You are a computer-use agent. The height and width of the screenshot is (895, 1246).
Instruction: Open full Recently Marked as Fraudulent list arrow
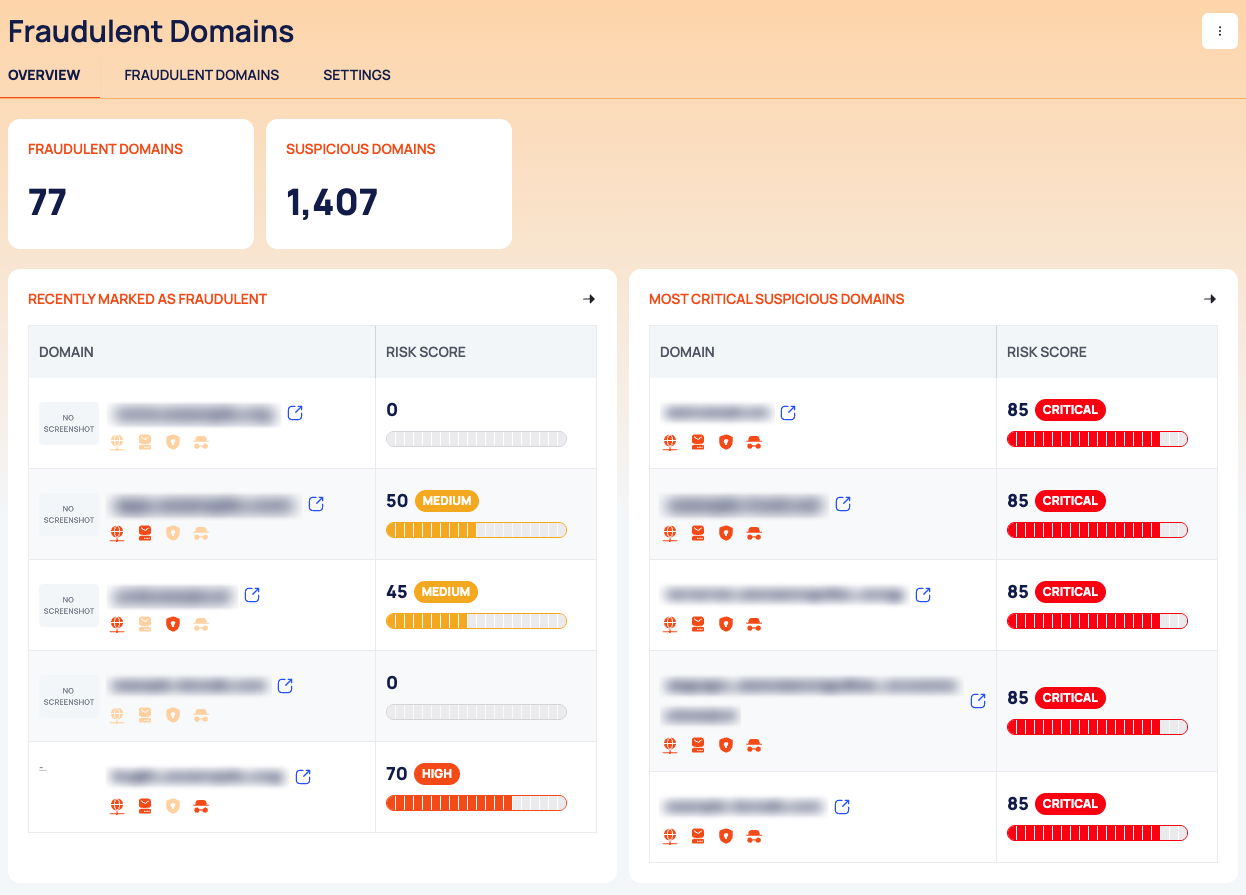coord(589,299)
